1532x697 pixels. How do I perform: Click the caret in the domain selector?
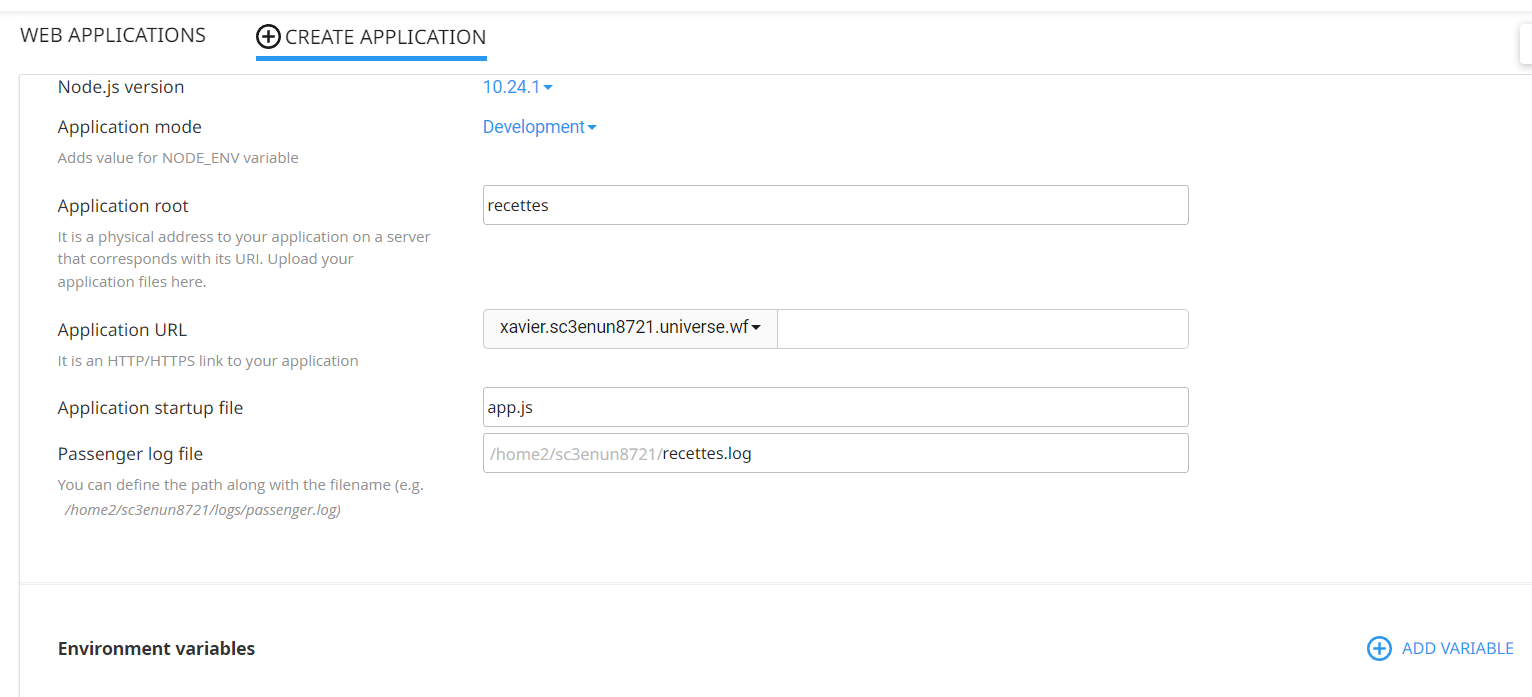pyautogui.click(x=756, y=328)
